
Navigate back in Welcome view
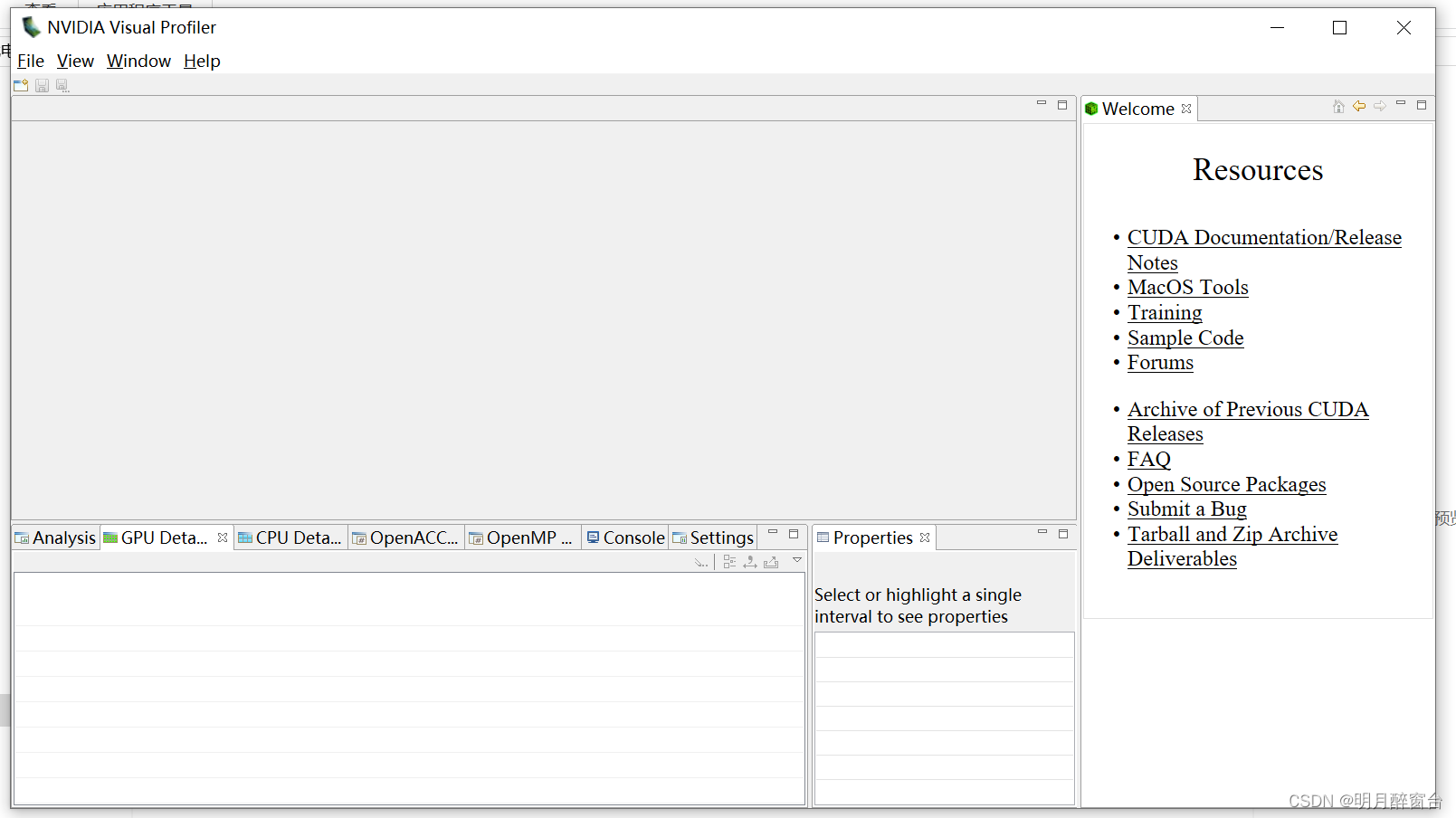pyautogui.click(x=1359, y=106)
